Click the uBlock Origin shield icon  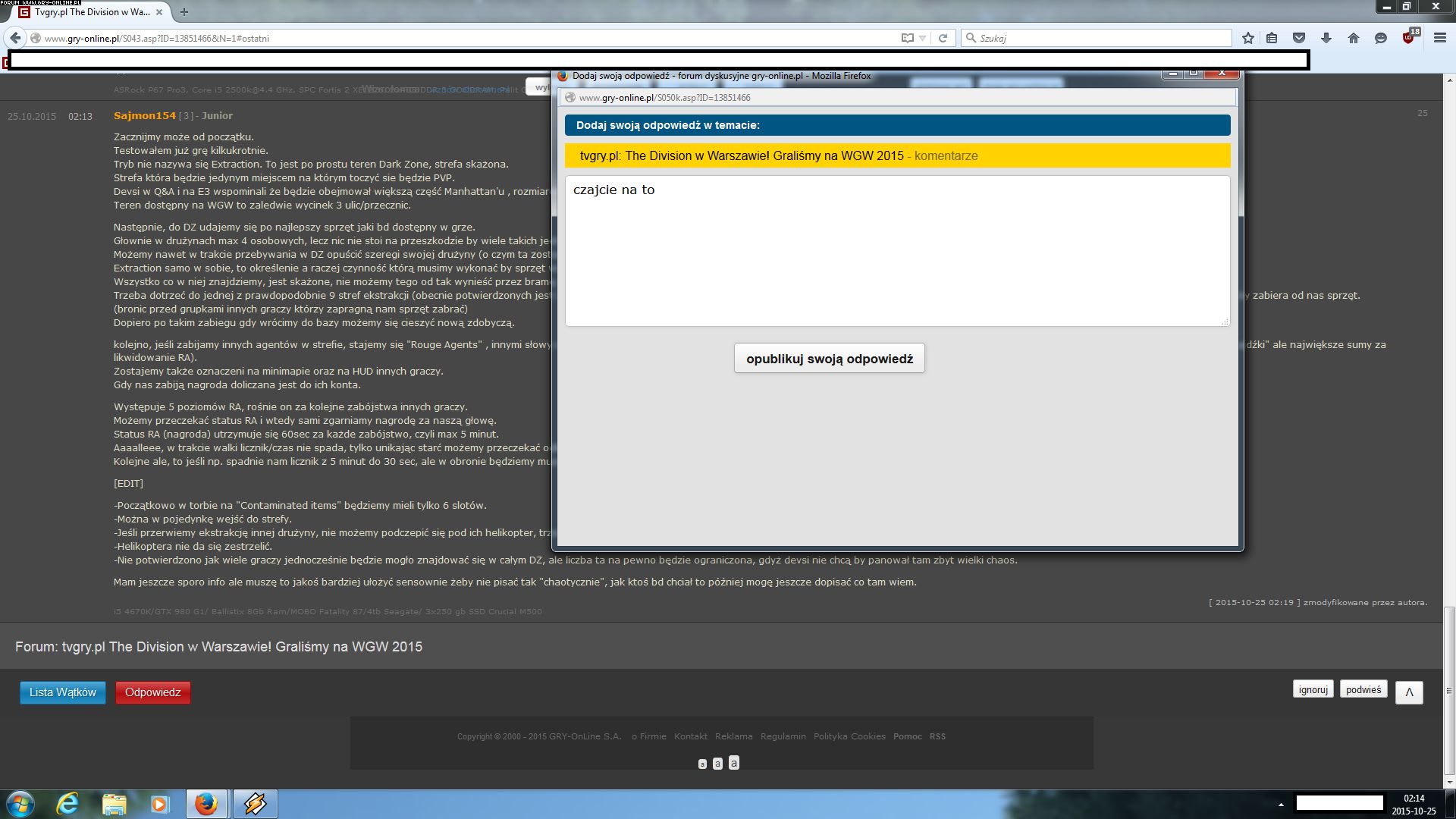coord(1409,38)
